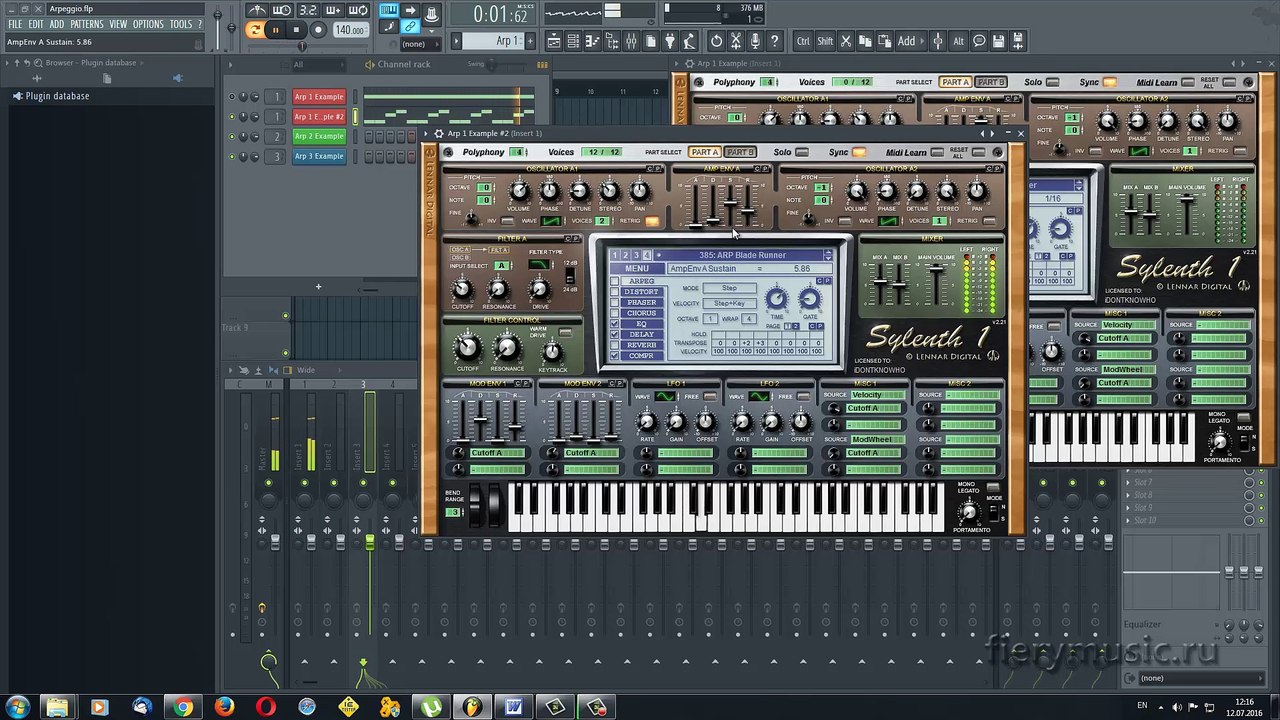Toggle pattern/song mode button

[x=254, y=30]
